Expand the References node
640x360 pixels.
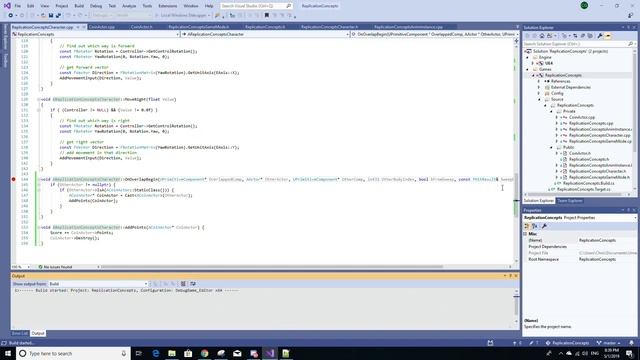(x=539, y=81)
